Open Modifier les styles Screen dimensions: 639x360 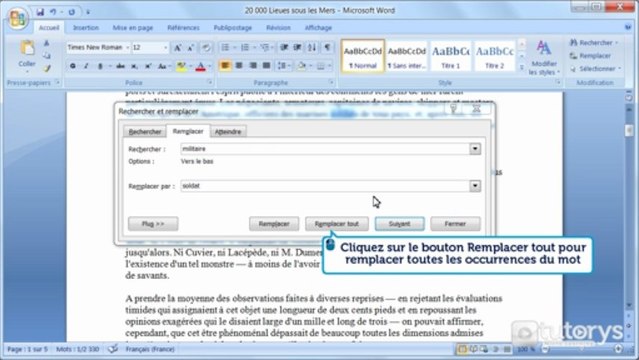(544, 57)
